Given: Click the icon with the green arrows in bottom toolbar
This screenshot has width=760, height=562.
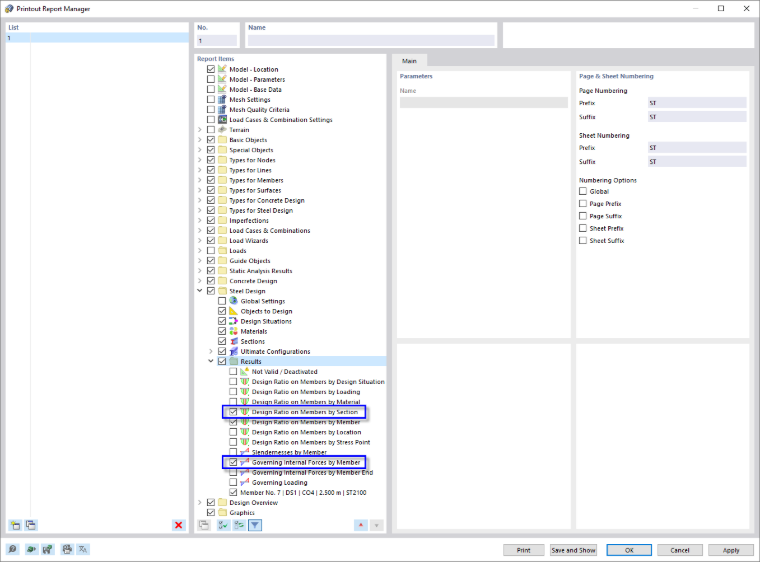Looking at the screenshot, I should coord(47,549).
